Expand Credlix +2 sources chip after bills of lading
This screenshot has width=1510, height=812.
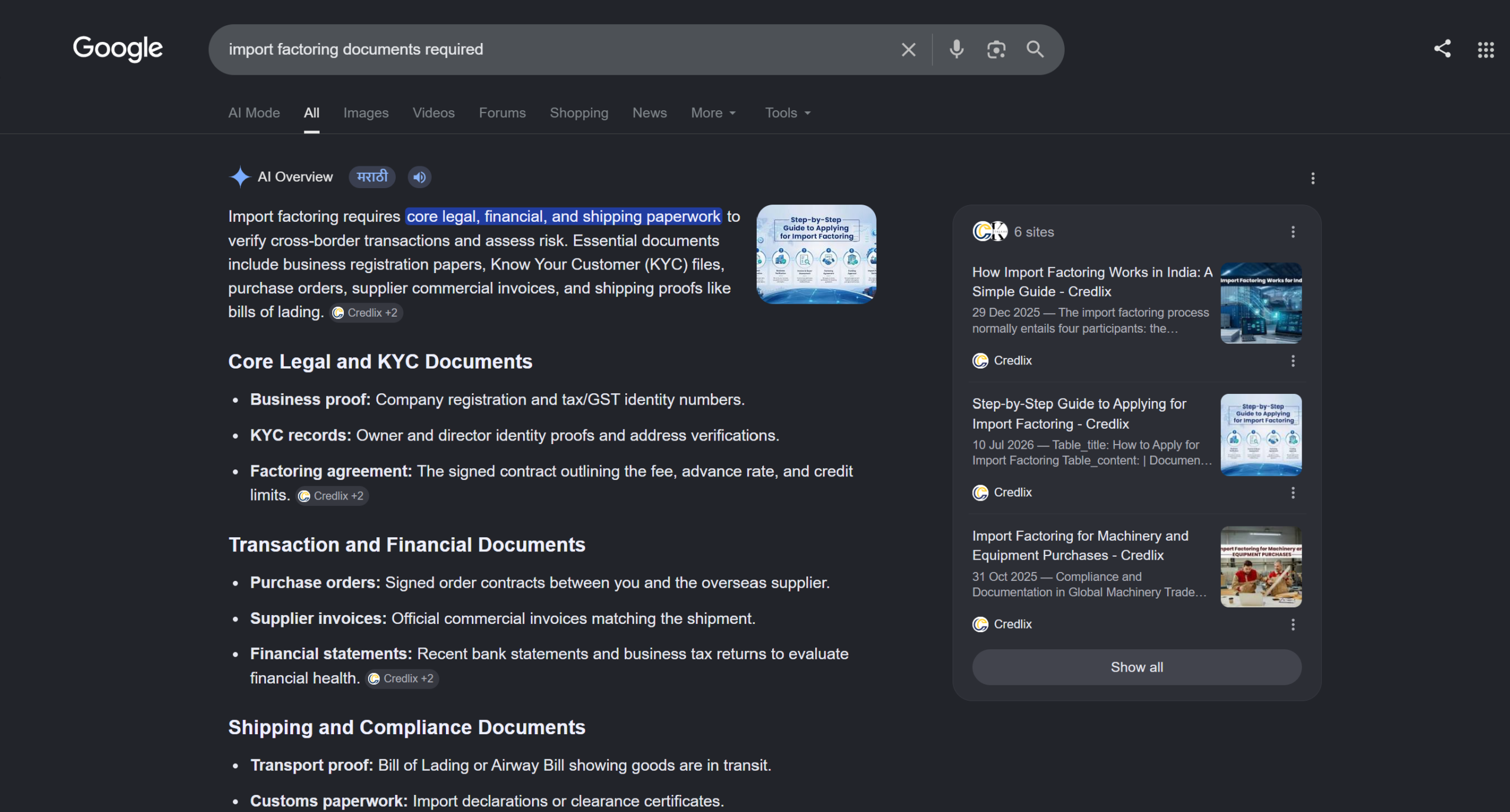pyautogui.click(x=366, y=313)
